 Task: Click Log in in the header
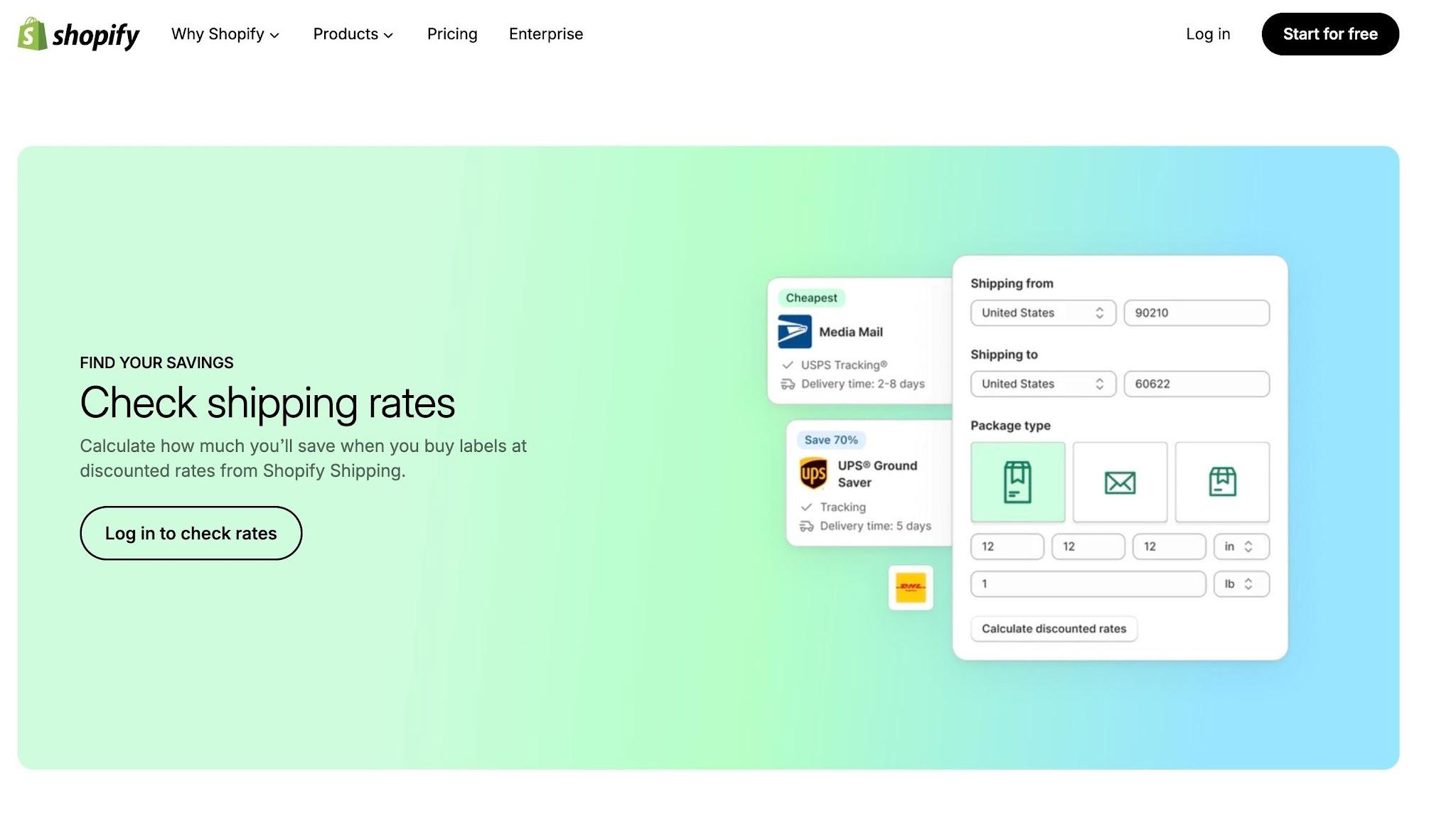pos(1208,34)
